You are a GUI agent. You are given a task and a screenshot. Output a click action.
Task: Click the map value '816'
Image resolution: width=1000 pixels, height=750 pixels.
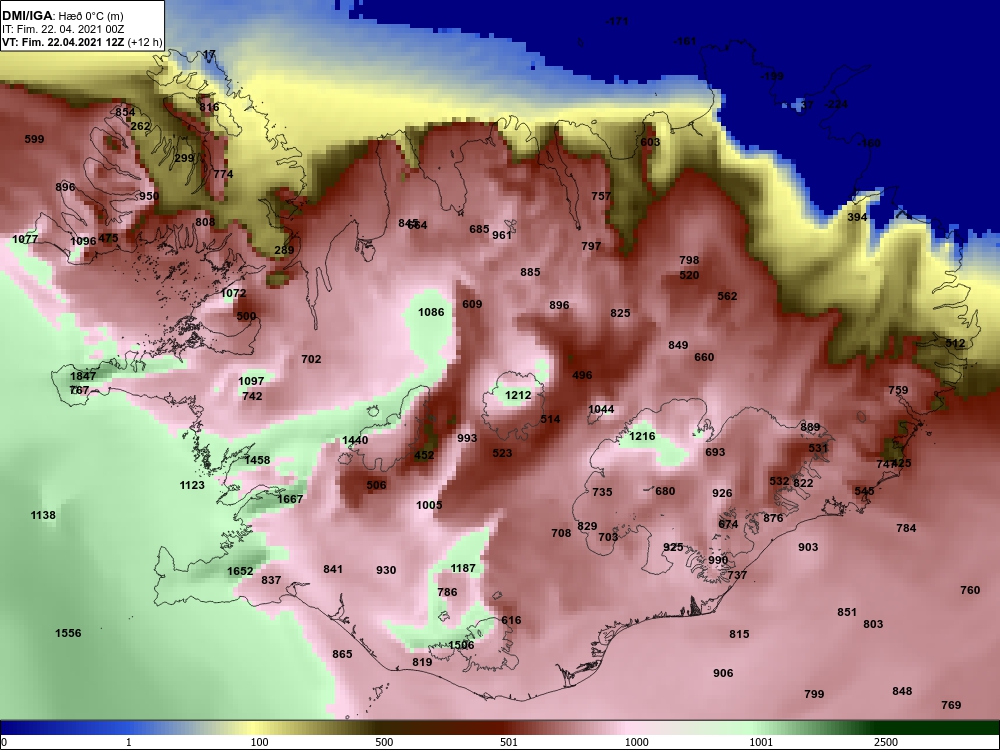point(209,107)
